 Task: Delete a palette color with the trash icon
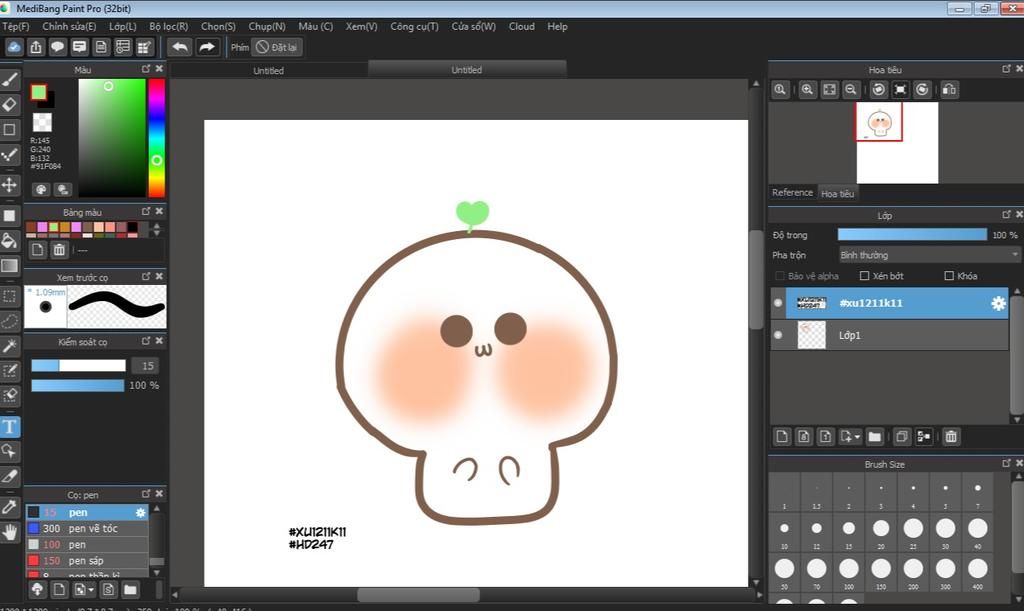[59, 249]
